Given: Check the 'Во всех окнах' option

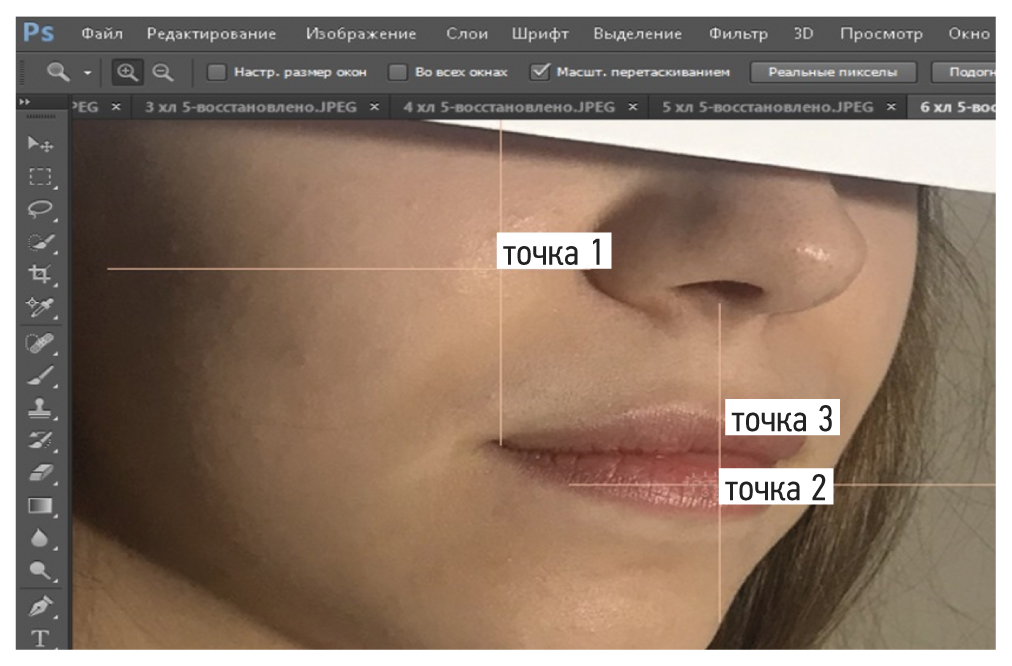Looking at the screenshot, I should click(x=397, y=72).
